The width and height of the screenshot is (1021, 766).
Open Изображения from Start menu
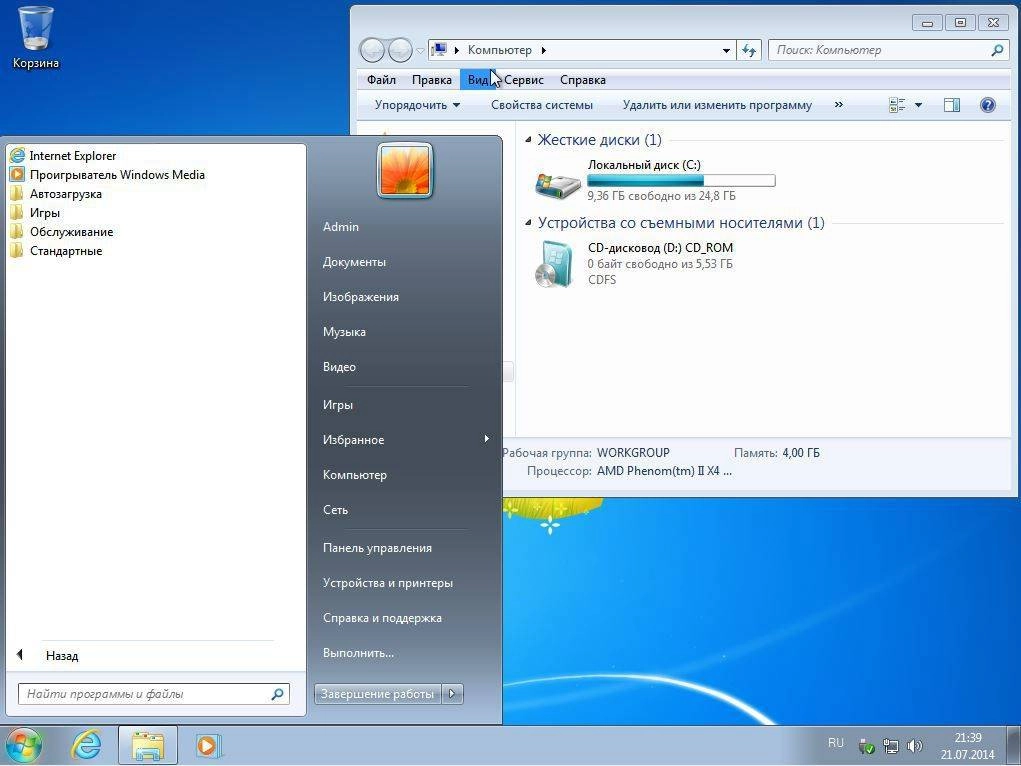[x=361, y=296]
